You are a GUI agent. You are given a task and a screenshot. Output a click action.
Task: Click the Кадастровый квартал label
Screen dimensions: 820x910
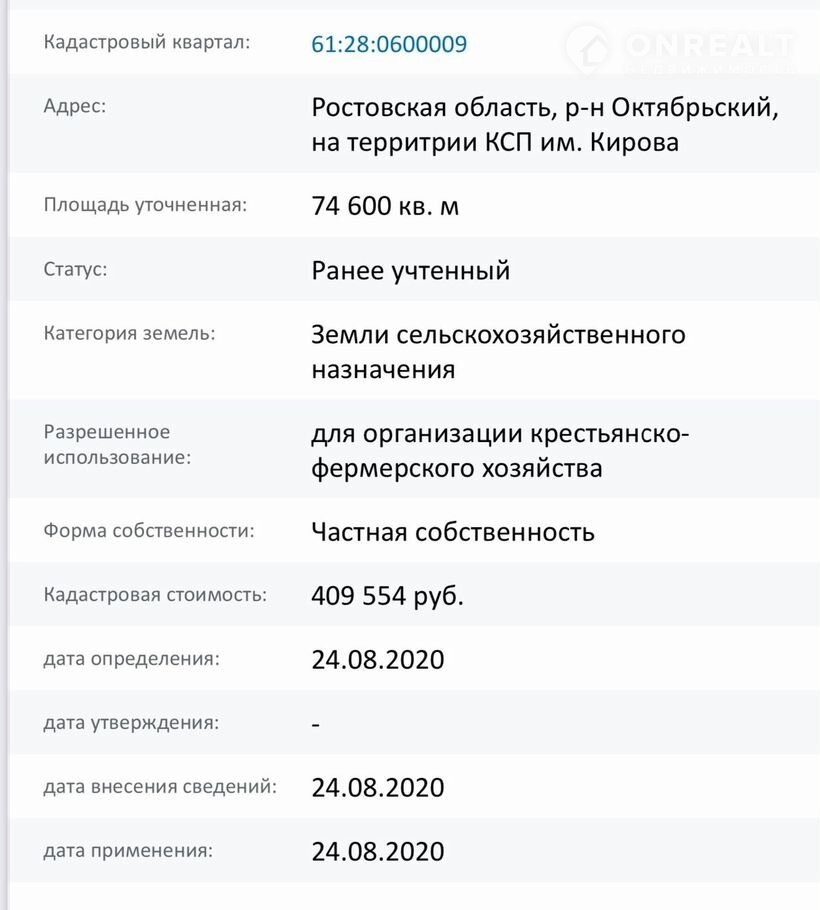(146, 42)
